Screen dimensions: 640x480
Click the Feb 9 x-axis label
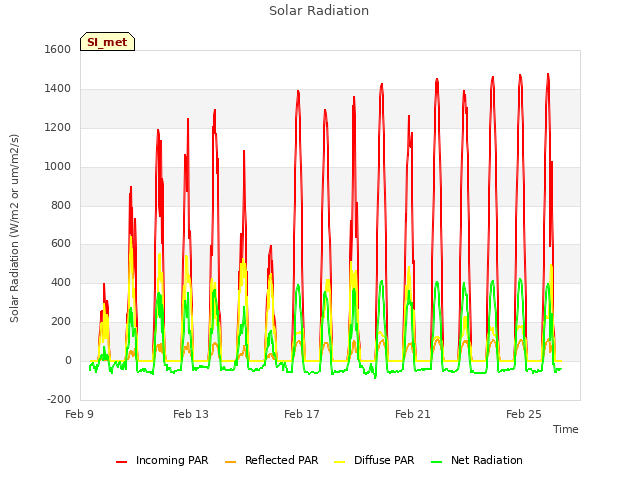(80, 414)
